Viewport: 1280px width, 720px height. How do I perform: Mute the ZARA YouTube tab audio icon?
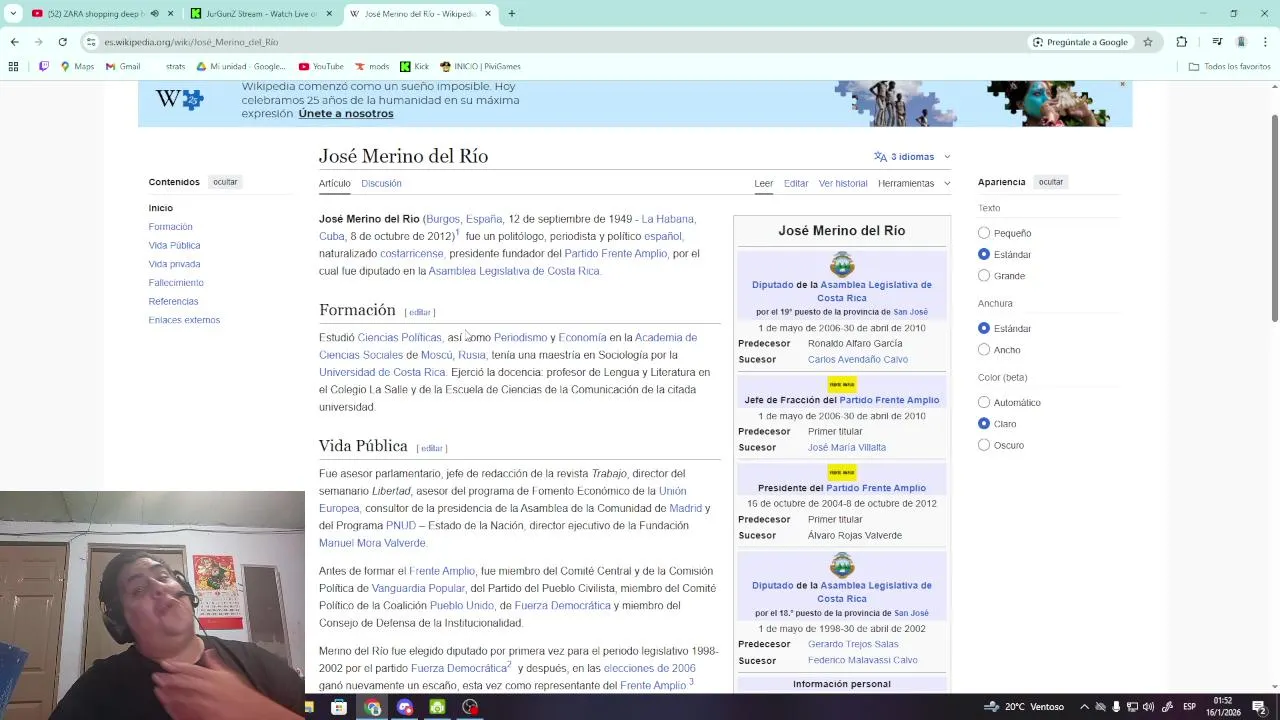click(x=154, y=14)
